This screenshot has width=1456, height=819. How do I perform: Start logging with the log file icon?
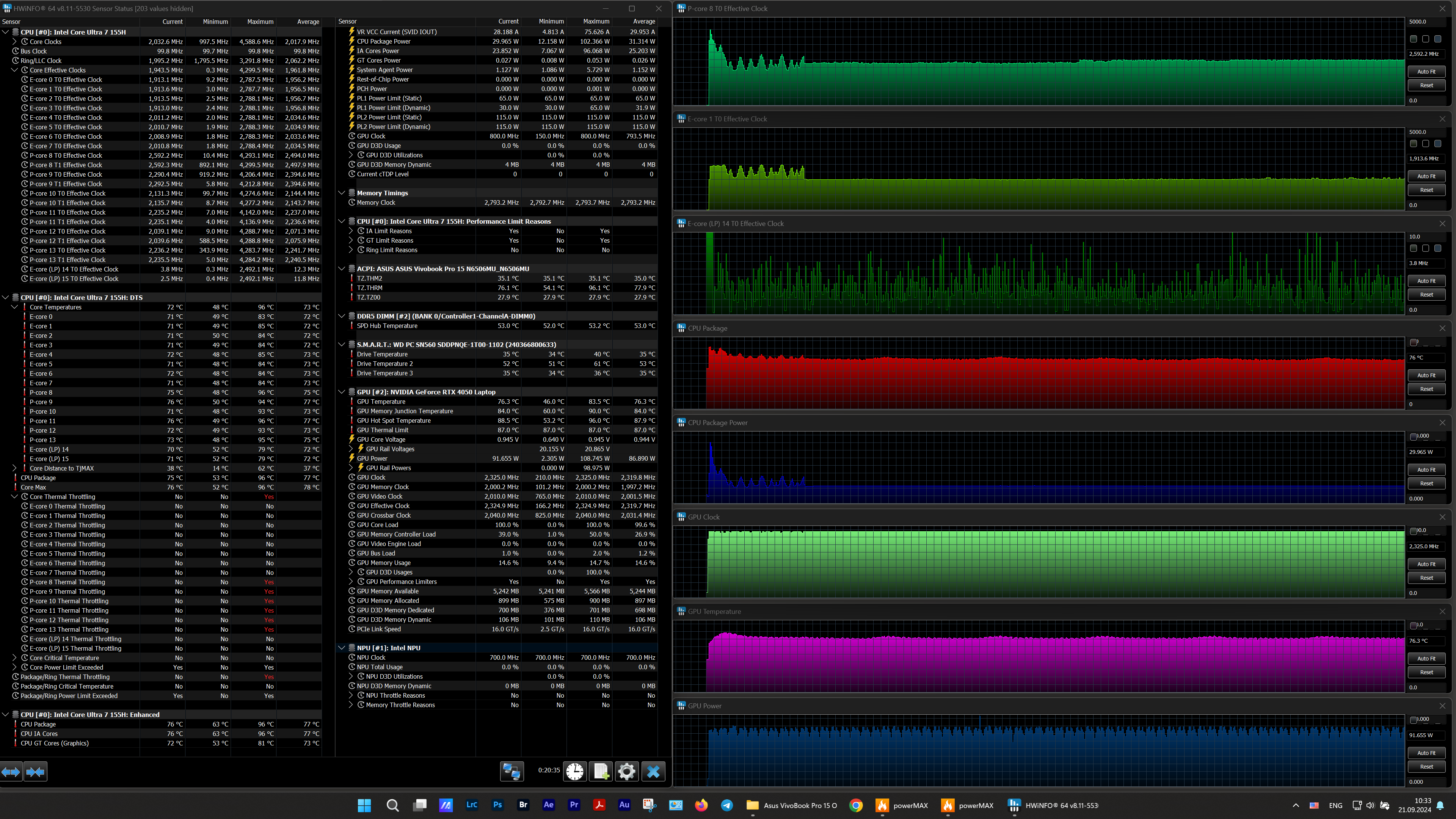tap(601, 772)
